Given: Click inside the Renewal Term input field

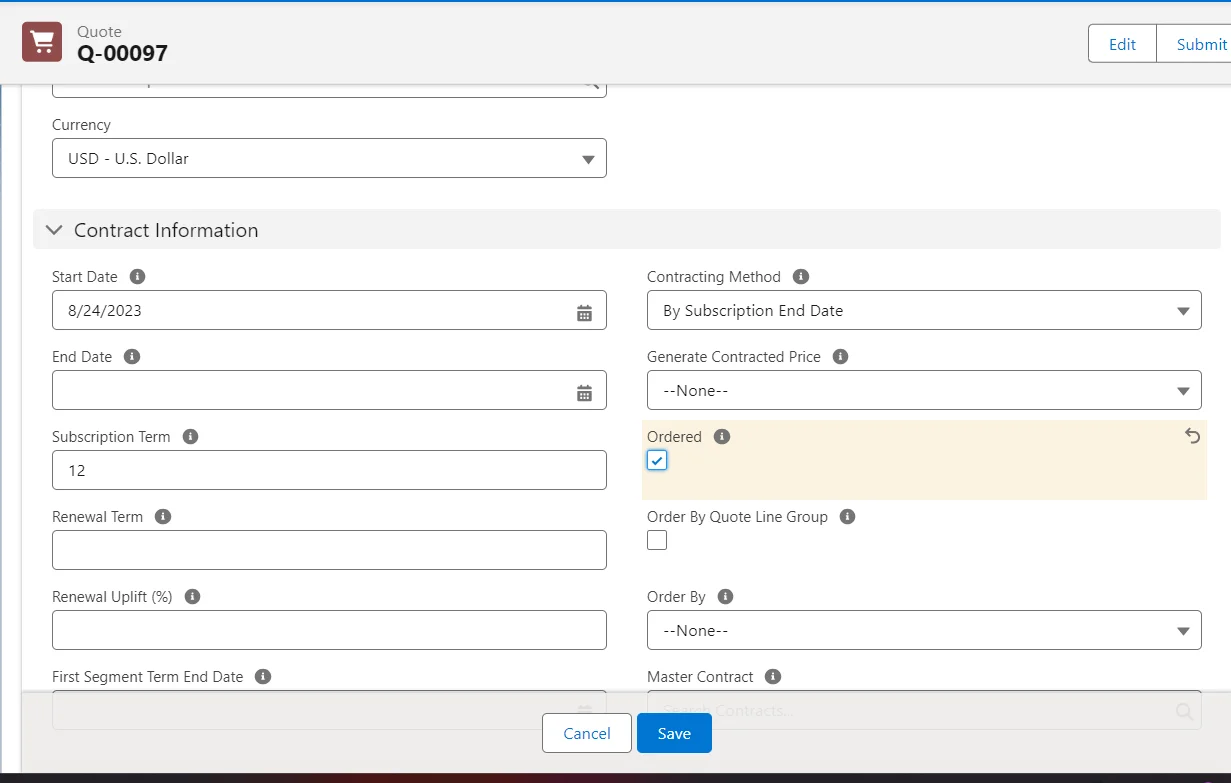Looking at the screenshot, I should click(x=329, y=550).
